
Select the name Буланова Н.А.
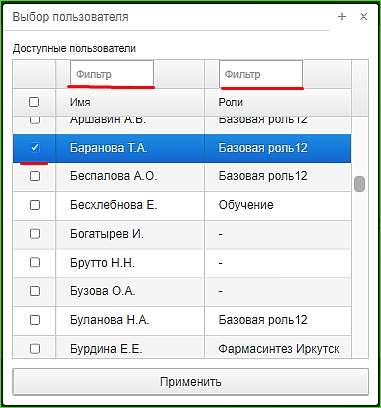(110, 320)
